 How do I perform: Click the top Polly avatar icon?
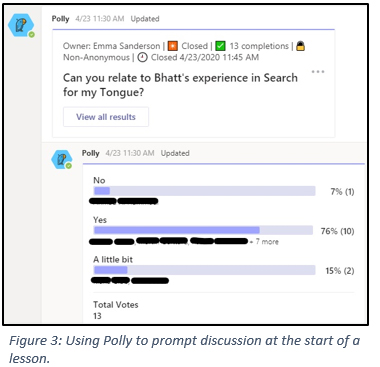(21, 26)
